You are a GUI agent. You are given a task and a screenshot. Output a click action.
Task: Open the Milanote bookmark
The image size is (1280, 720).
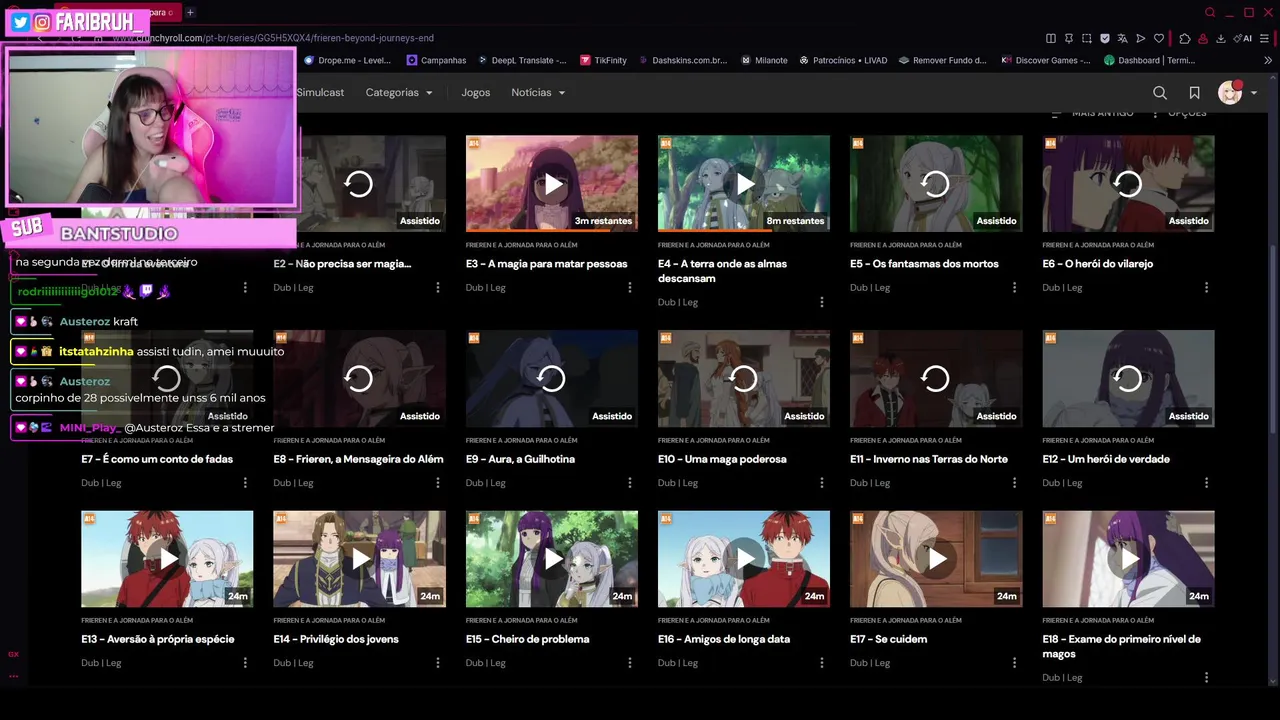pyautogui.click(x=764, y=60)
